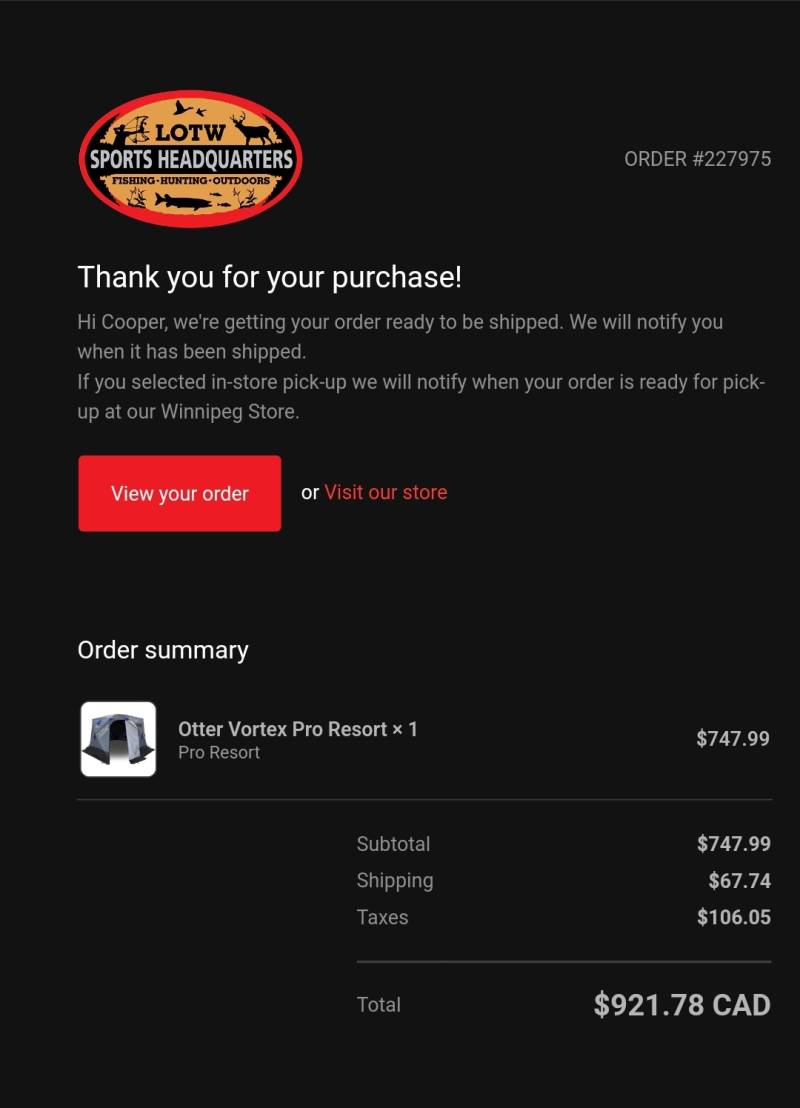Click the Thank you for your purchase heading
Viewport: 800px width, 1108px height.
click(269, 277)
